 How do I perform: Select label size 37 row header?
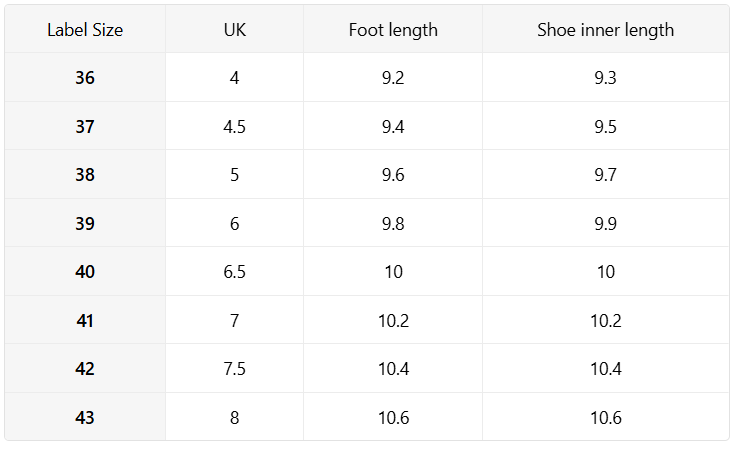pyautogui.click(x=85, y=126)
